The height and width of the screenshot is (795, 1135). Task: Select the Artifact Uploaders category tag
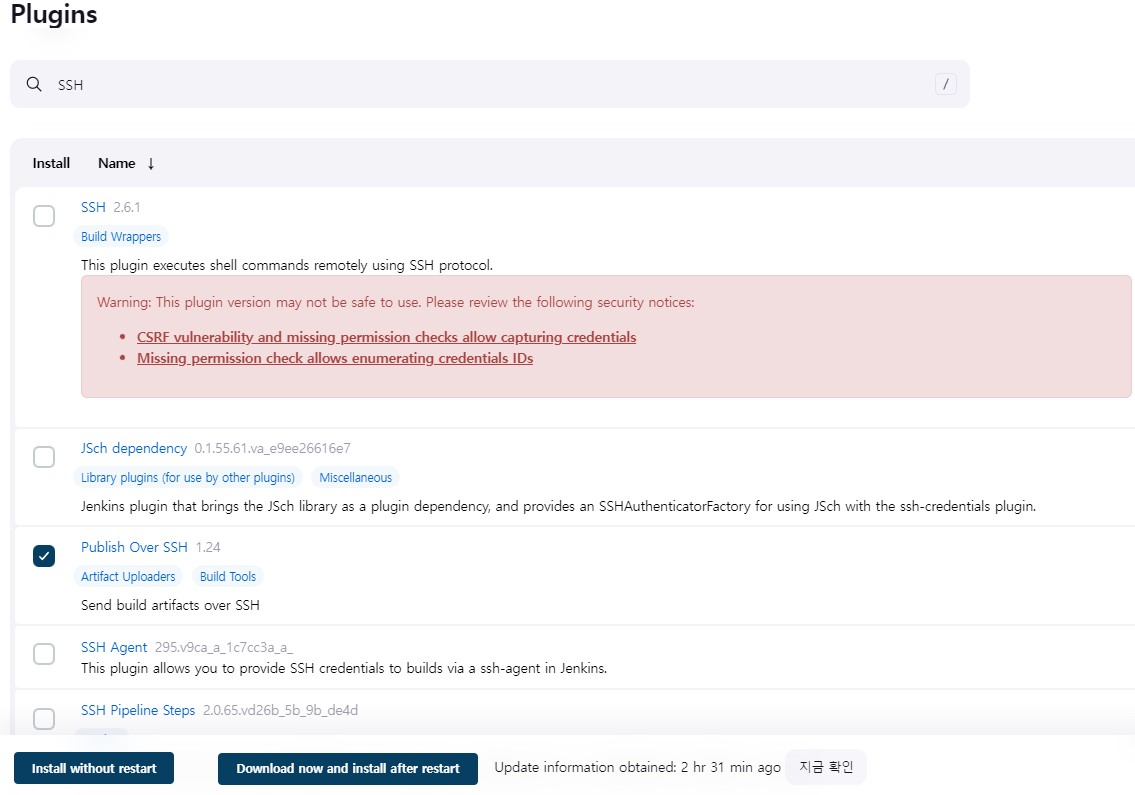point(128,576)
